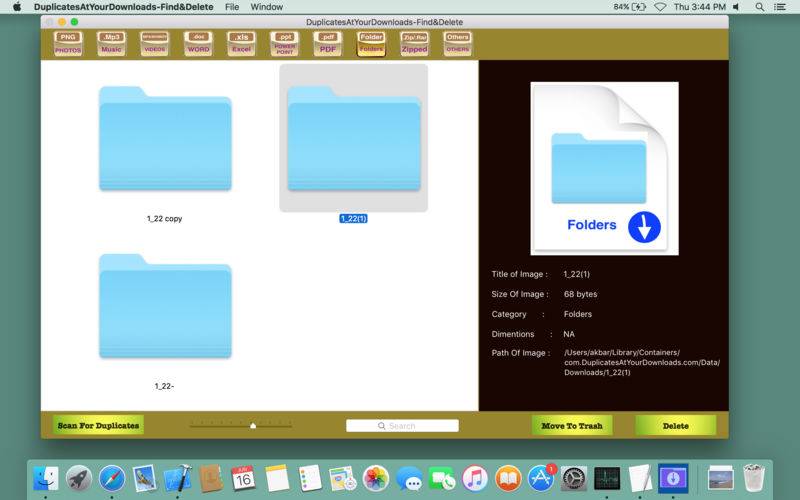Open Calendar from the dock

pyautogui.click(x=243, y=479)
